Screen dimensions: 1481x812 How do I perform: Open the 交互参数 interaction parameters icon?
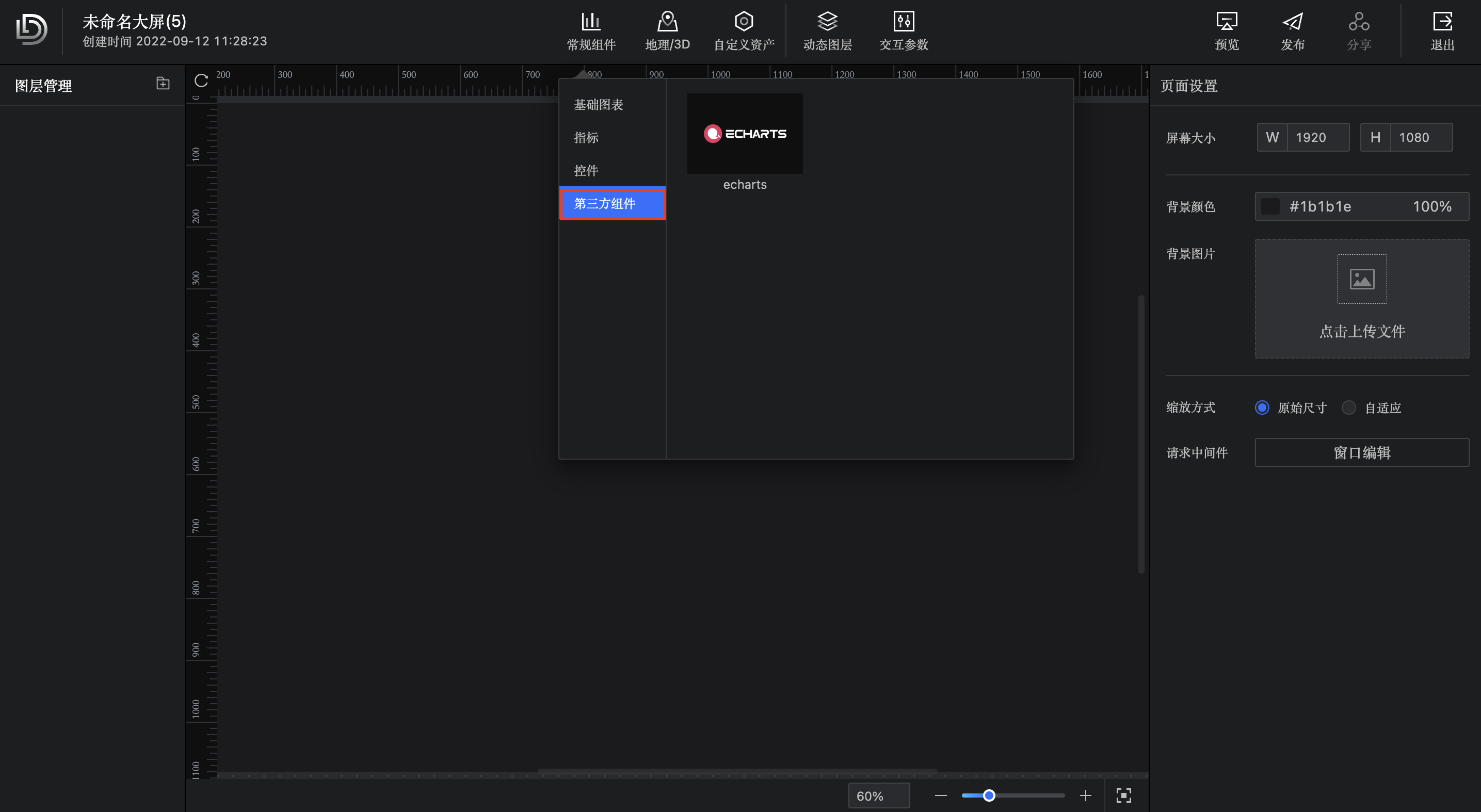pyautogui.click(x=903, y=22)
